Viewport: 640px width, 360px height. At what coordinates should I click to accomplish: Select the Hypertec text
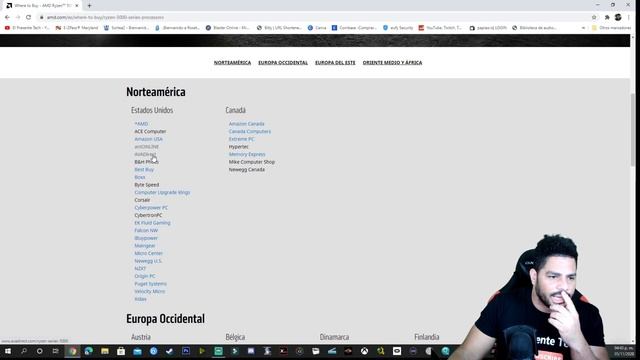tap(238, 147)
